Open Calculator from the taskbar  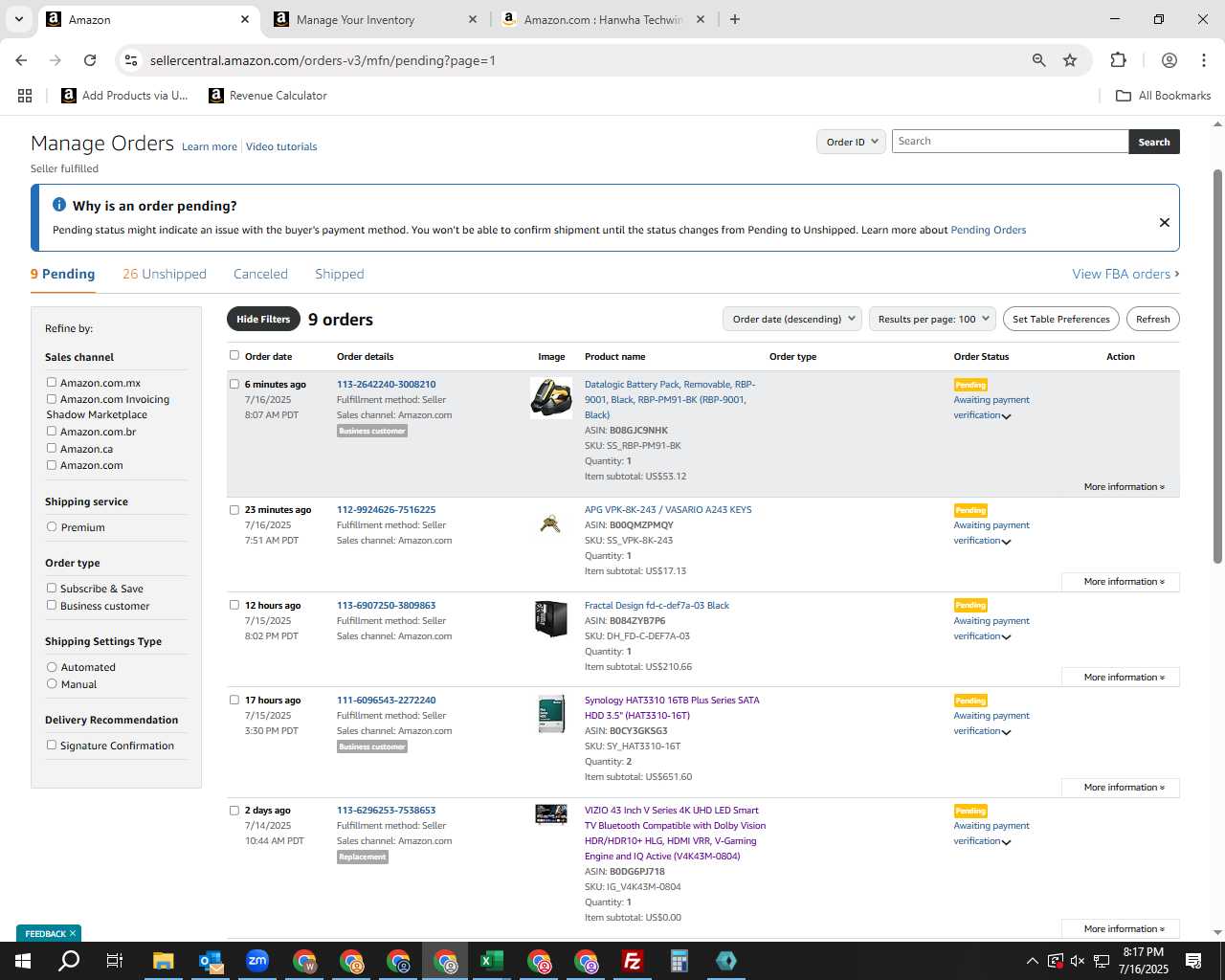[679, 960]
